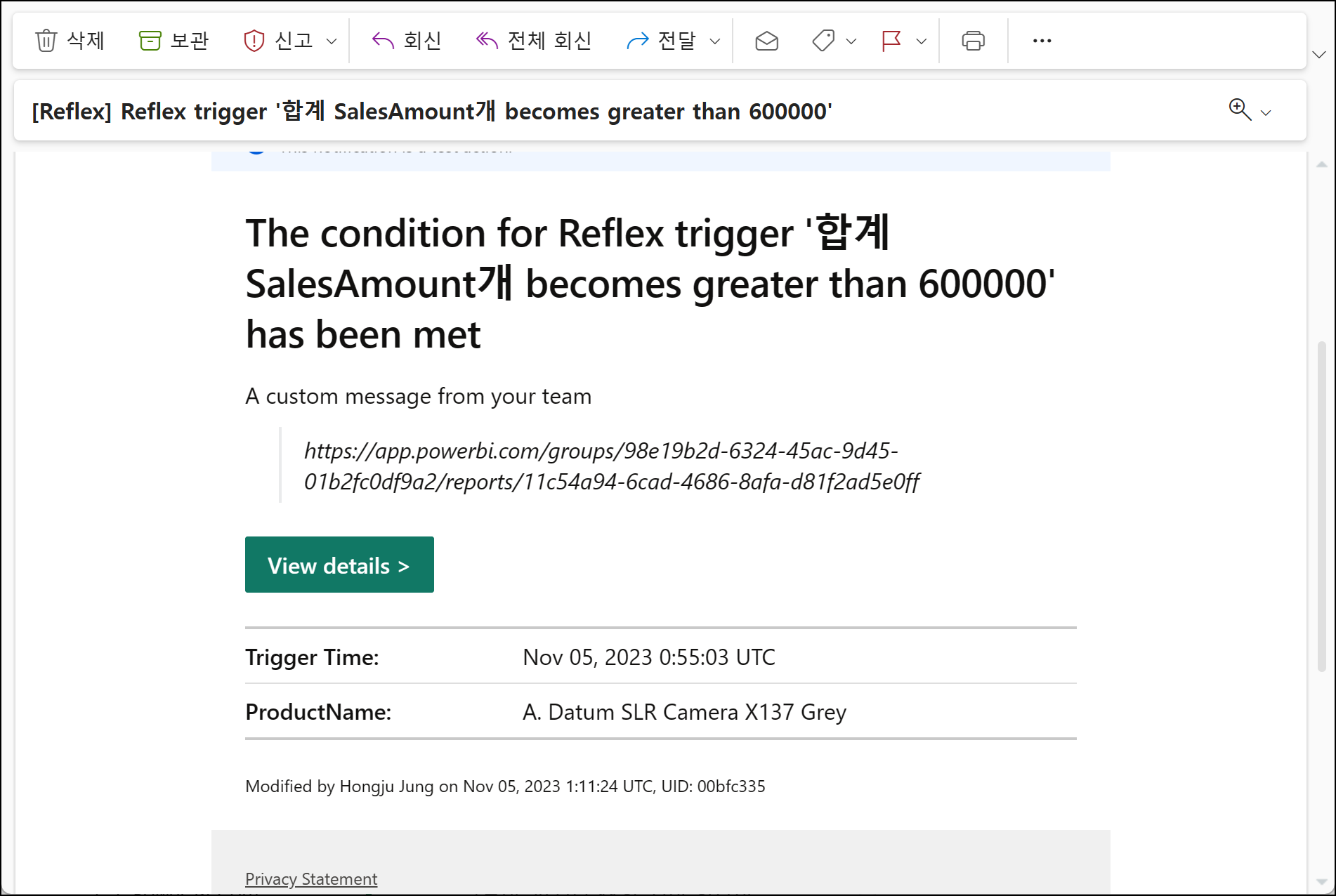The height and width of the screenshot is (896, 1336).
Task: Forward the email using 전달
Action: [x=661, y=41]
